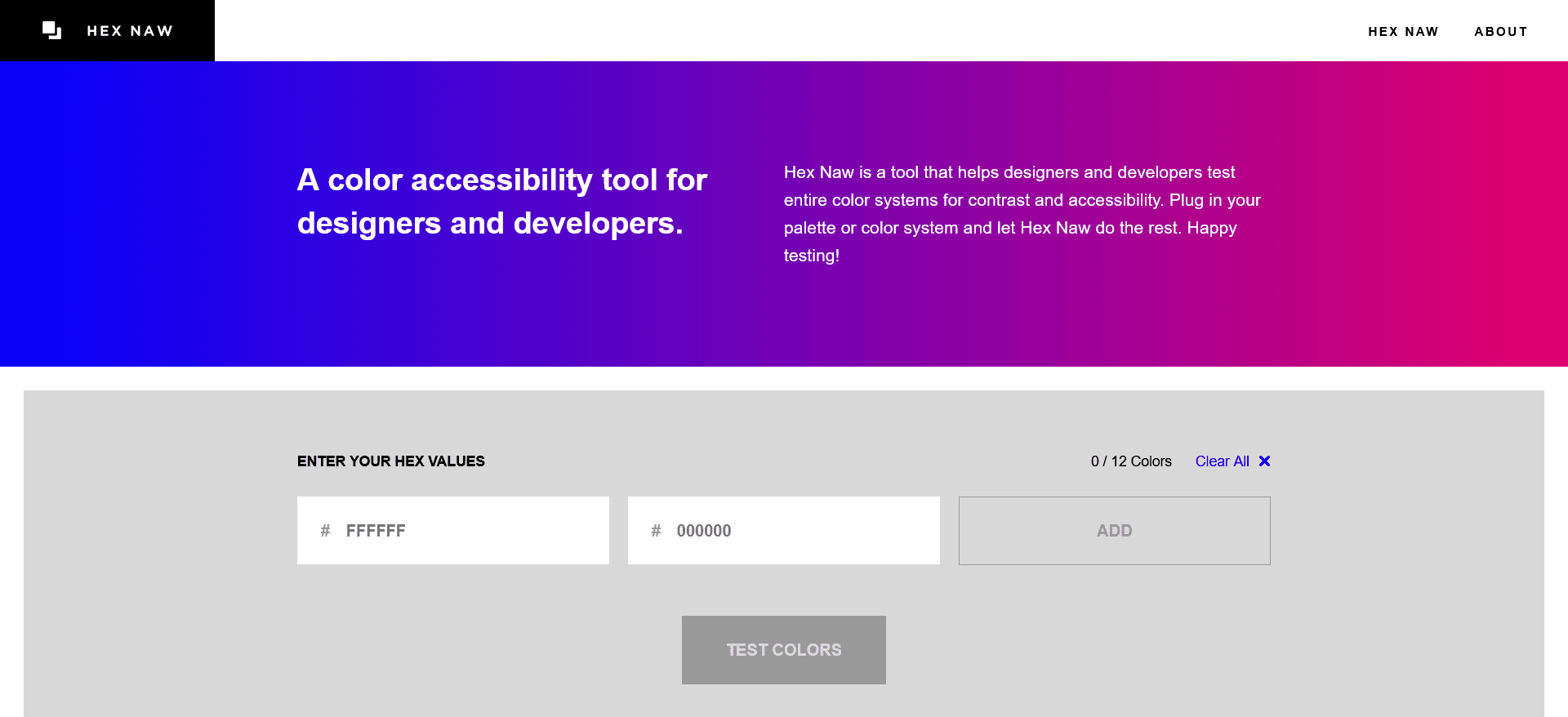The image size is (1568, 717).
Task: Click the Clear All link
Action: click(1222, 461)
